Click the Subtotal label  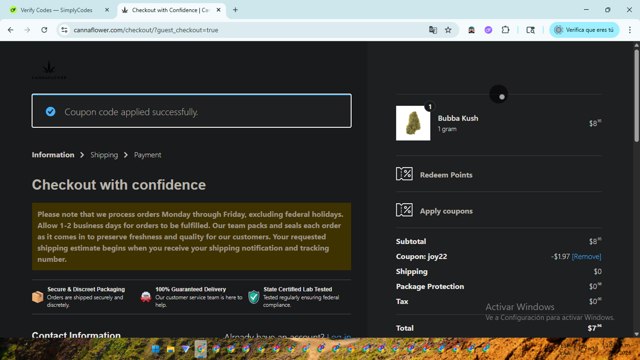[411, 241]
